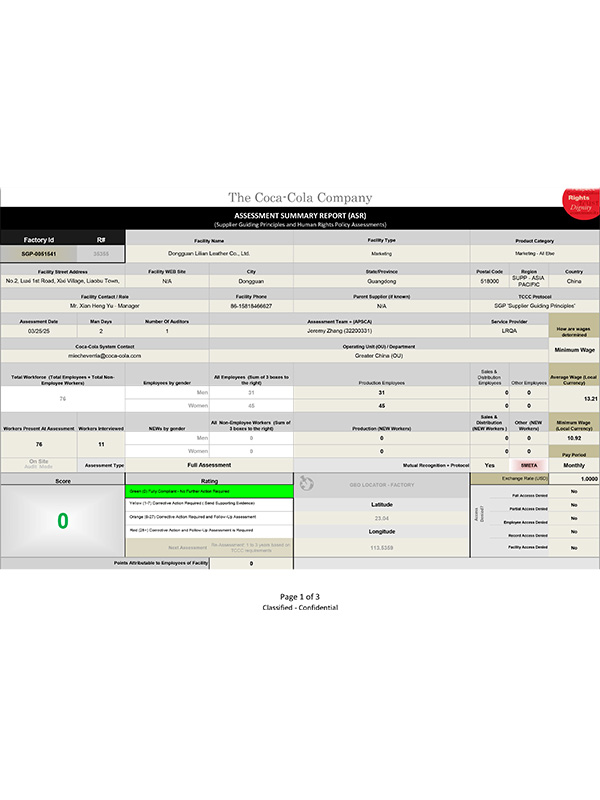The height and width of the screenshot is (800, 600).
Task: Click the Full Access Denied No value
Action: 574,492
